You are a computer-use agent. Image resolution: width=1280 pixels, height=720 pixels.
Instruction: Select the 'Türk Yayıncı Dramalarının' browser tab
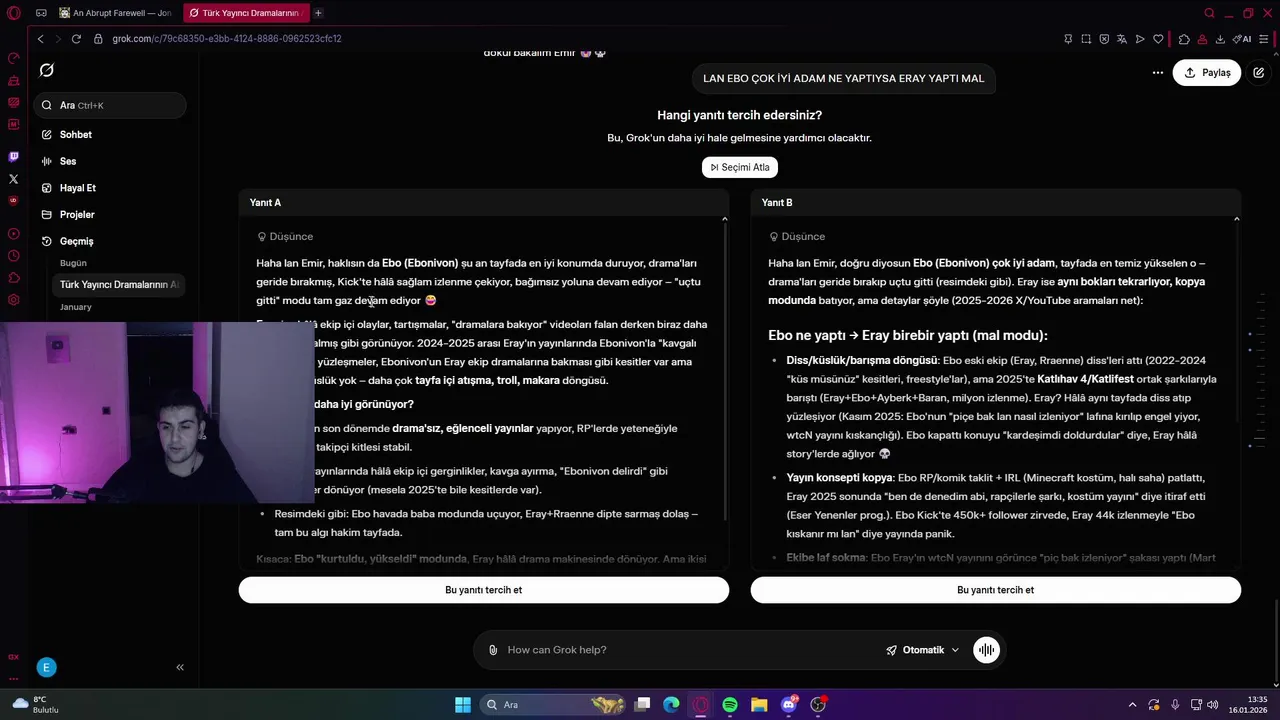245,13
